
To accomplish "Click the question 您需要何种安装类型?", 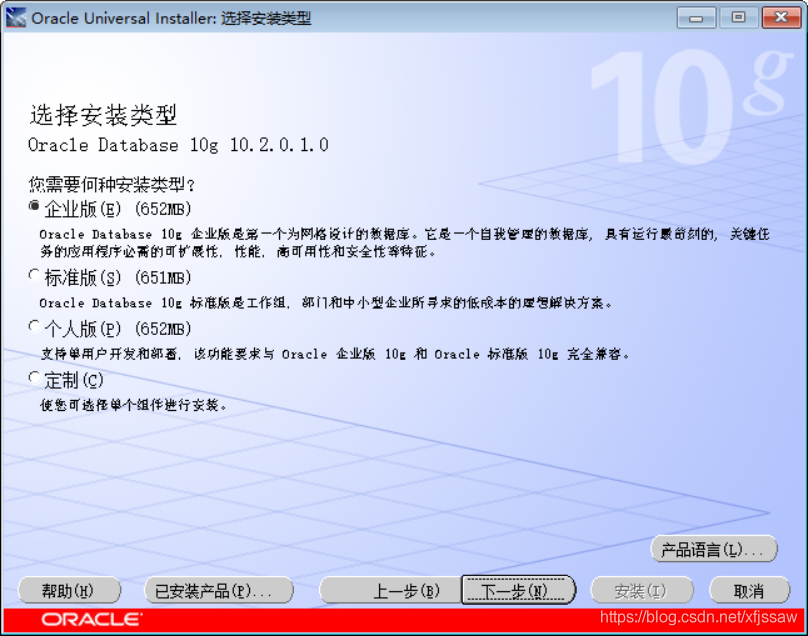I will [112, 184].
